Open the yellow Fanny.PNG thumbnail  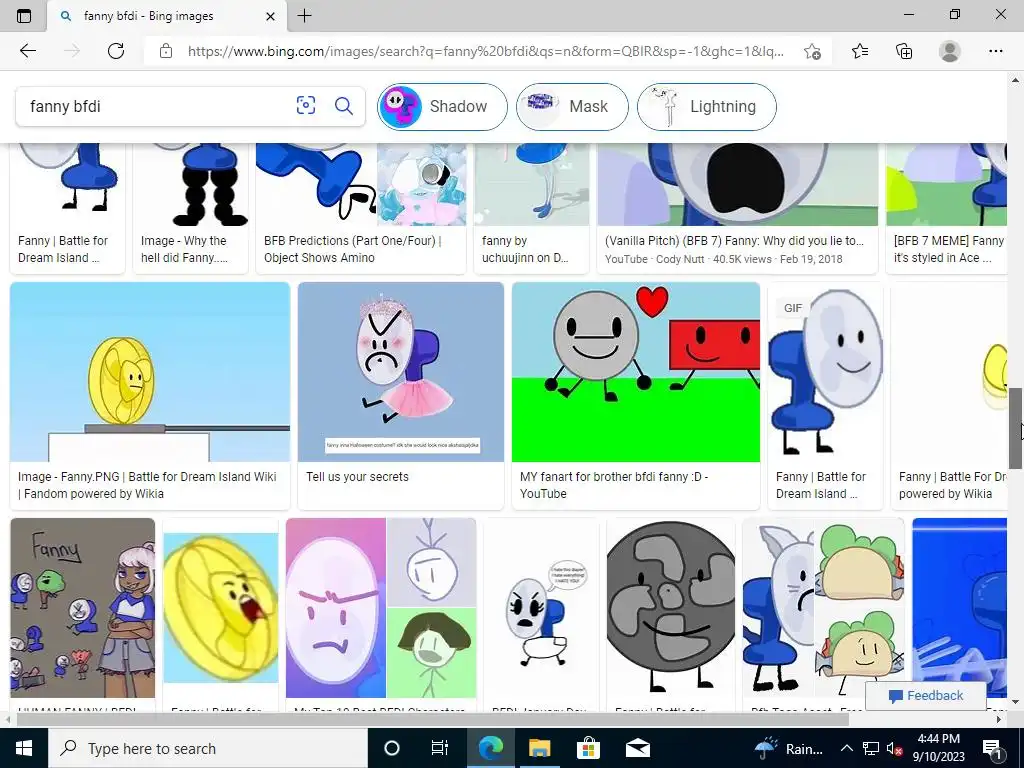point(150,372)
